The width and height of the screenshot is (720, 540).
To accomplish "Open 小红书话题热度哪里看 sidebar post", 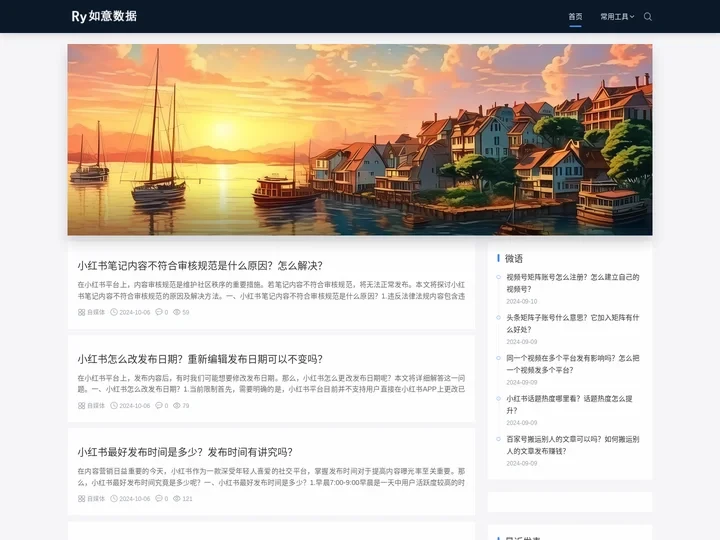I will (x=569, y=404).
